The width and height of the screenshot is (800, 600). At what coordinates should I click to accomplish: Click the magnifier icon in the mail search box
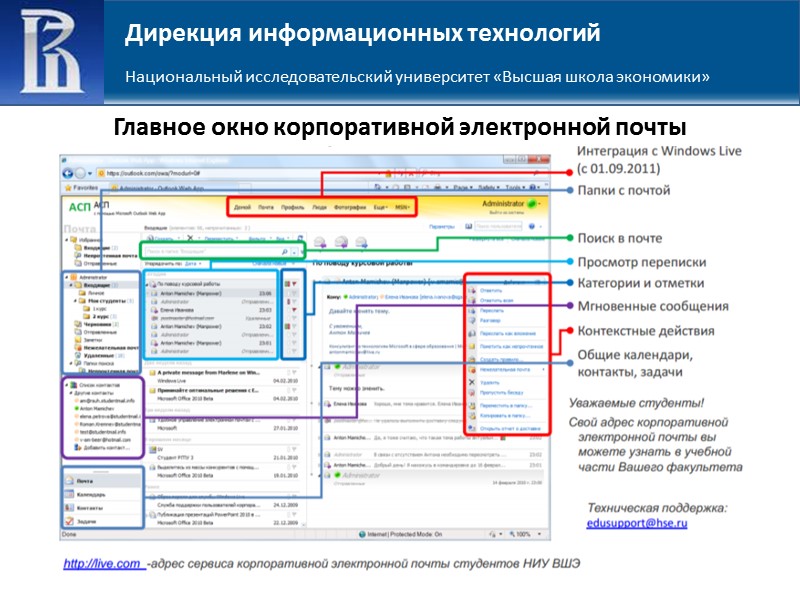click(285, 252)
